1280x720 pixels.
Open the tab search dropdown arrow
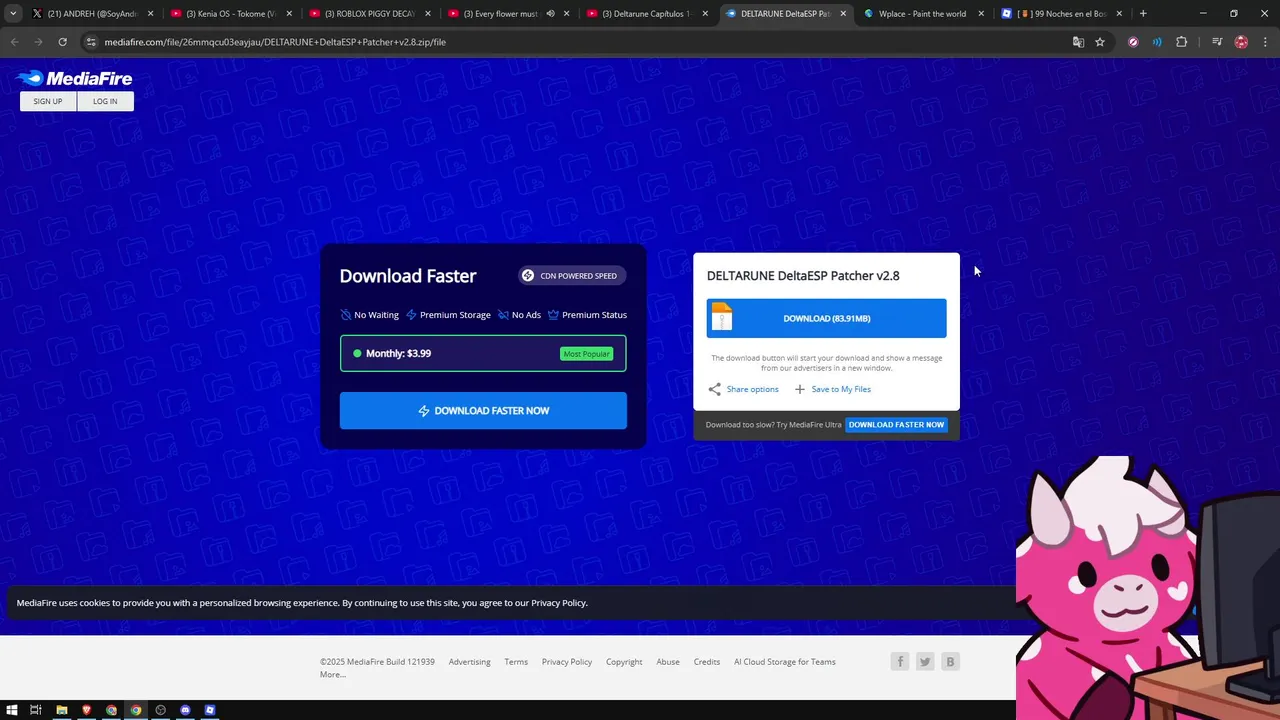[x=12, y=14]
